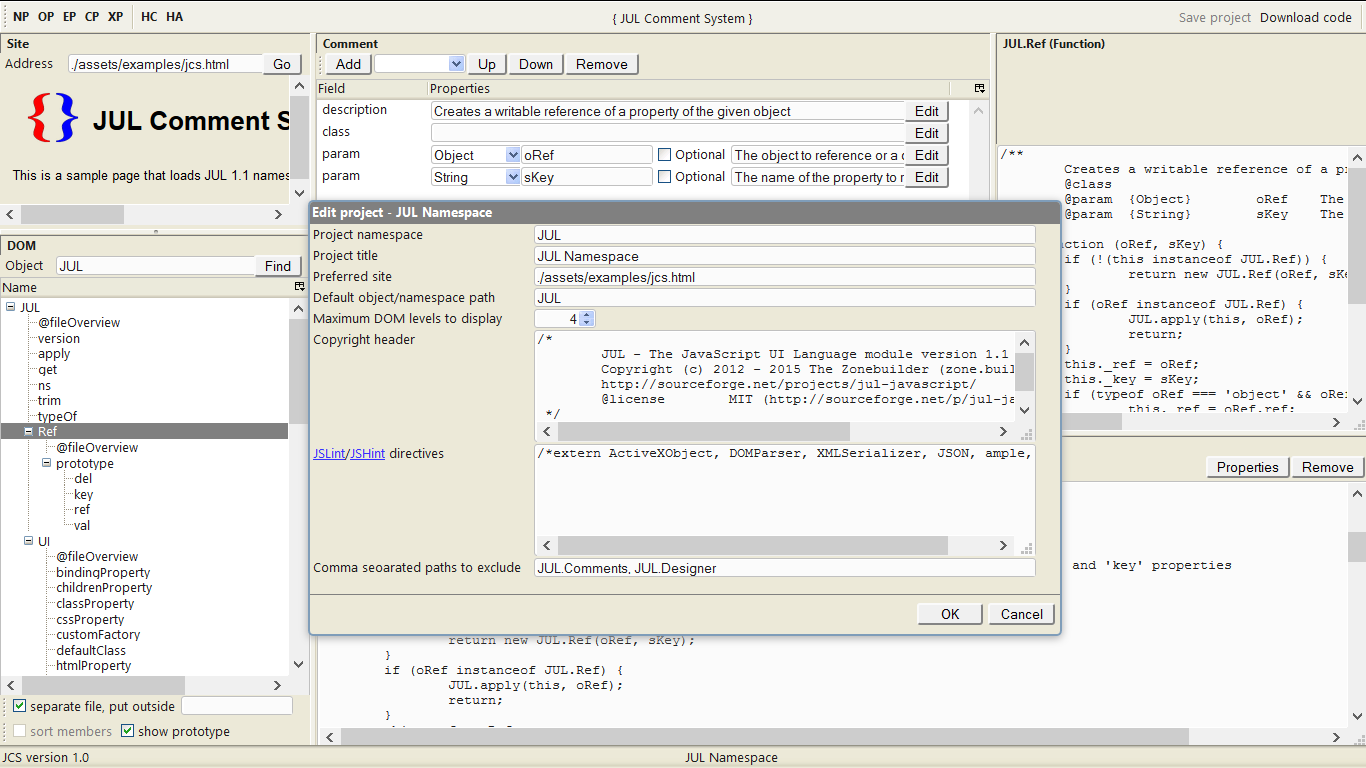
Task: Open the HC menu
Action: tap(147, 16)
